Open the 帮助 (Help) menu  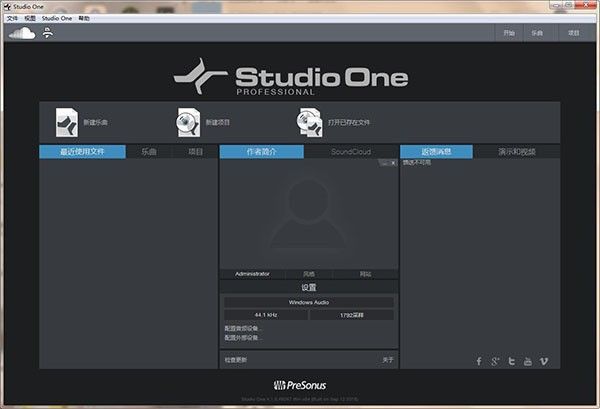[x=84, y=18]
